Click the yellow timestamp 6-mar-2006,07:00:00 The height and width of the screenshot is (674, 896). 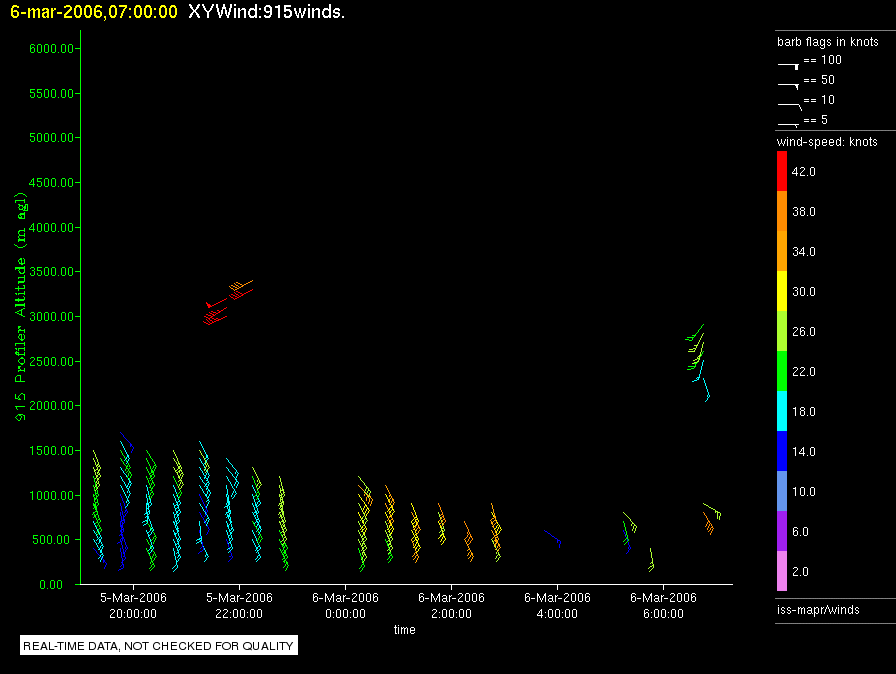[94, 12]
